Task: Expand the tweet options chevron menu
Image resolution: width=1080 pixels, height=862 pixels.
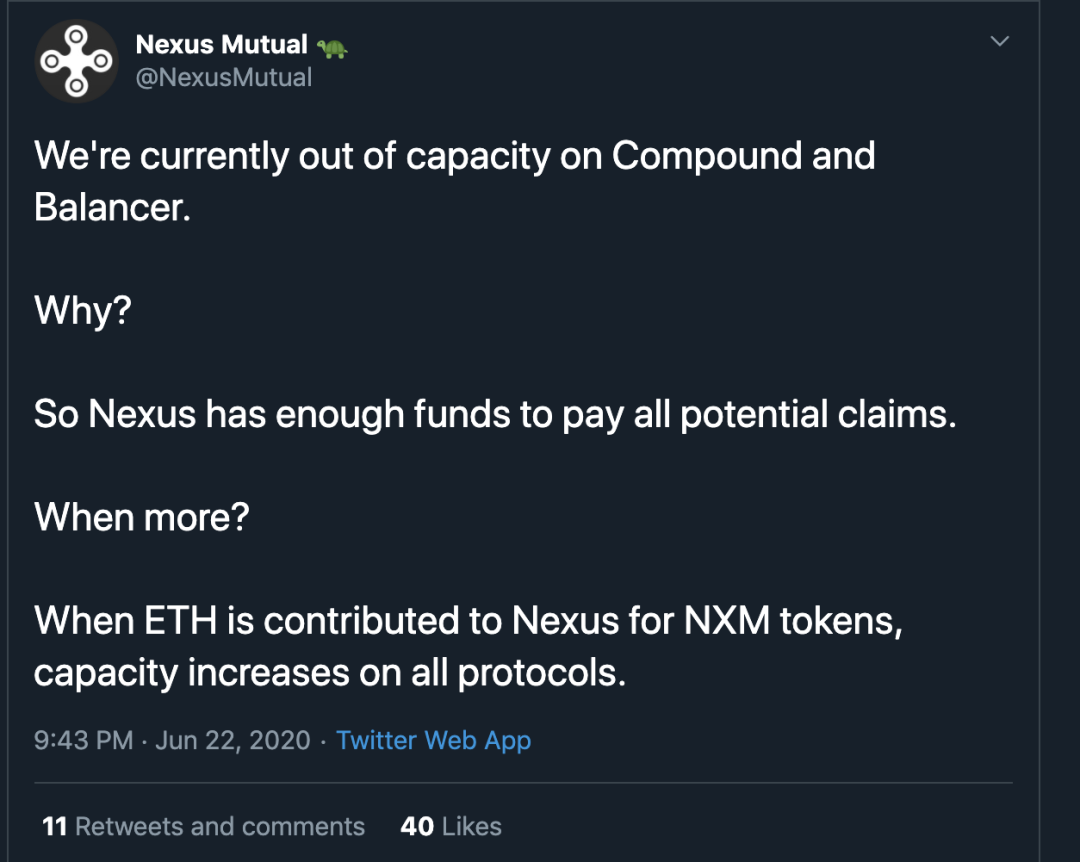Action: (999, 41)
